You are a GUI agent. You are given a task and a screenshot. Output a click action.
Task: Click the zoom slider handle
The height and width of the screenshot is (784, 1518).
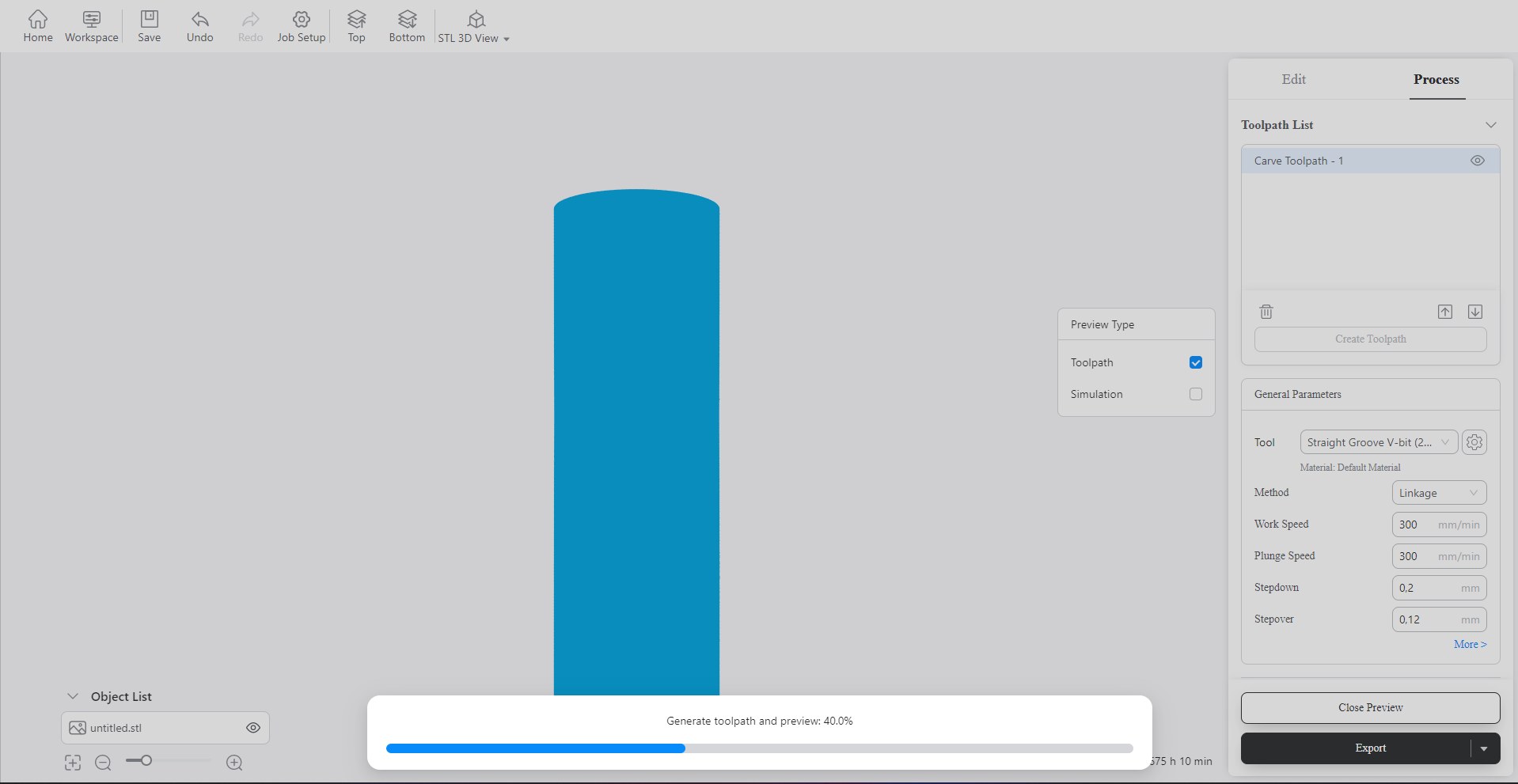tap(146, 760)
